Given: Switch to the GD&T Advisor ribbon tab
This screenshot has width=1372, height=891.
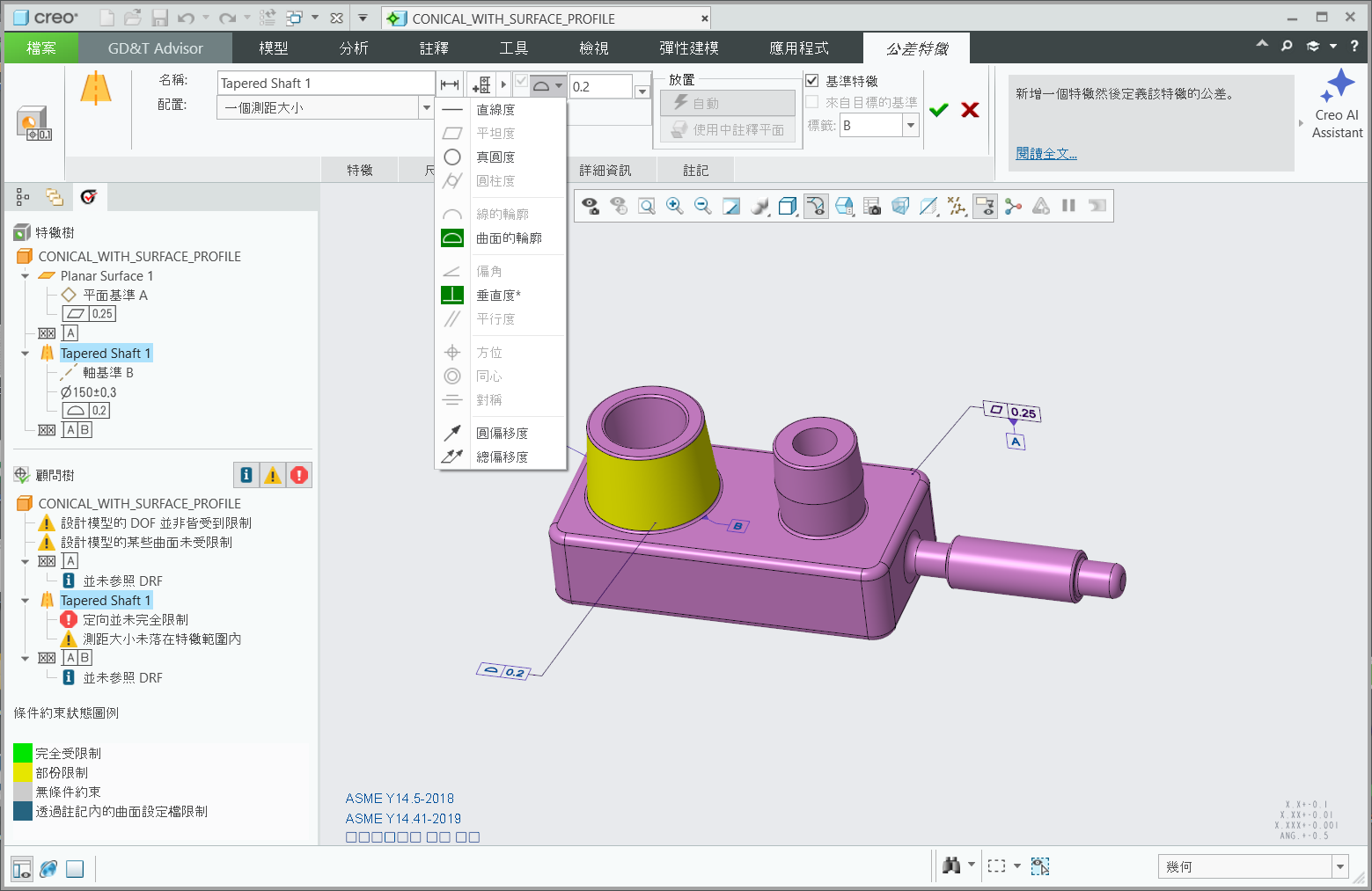Looking at the screenshot, I should pos(156,48).
